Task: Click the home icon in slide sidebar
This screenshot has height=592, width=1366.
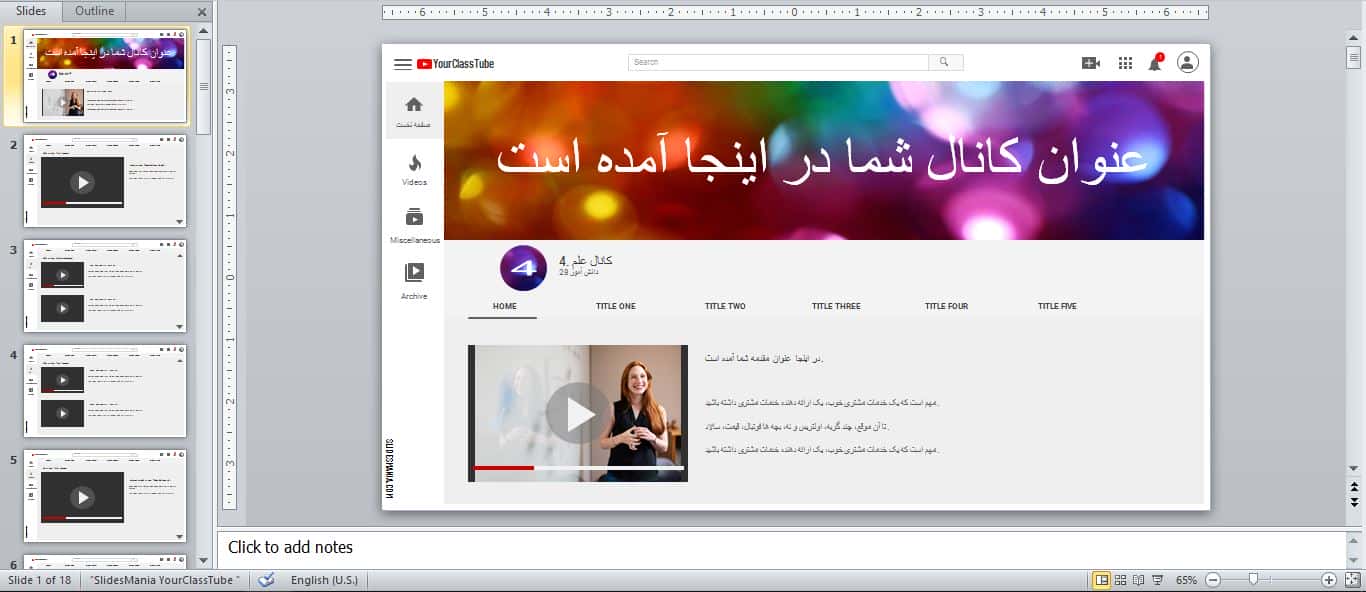Action: tap(414, 104)
